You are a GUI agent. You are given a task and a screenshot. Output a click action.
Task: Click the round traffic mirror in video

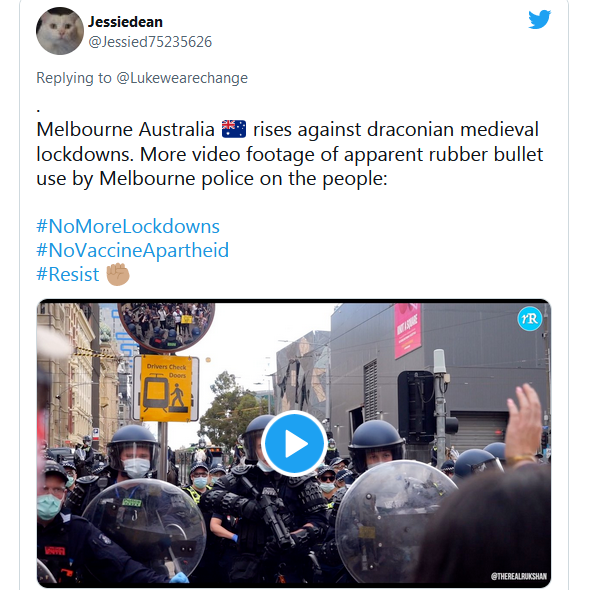166,327
